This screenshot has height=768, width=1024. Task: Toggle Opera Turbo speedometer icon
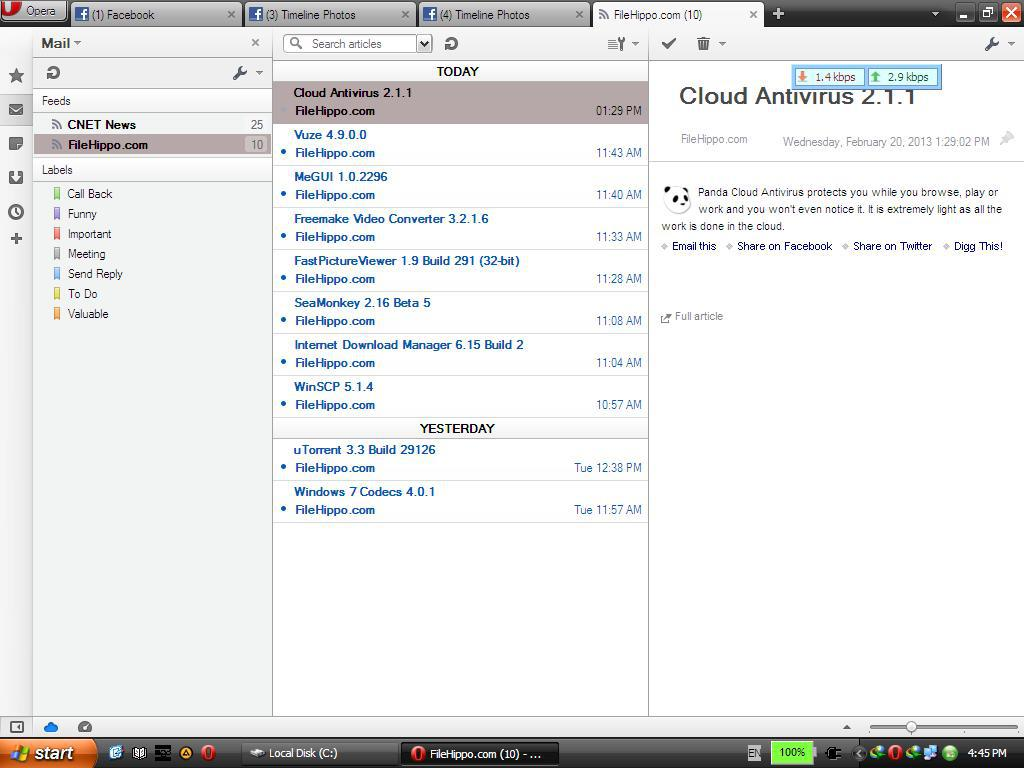click(x=85, y=727)
